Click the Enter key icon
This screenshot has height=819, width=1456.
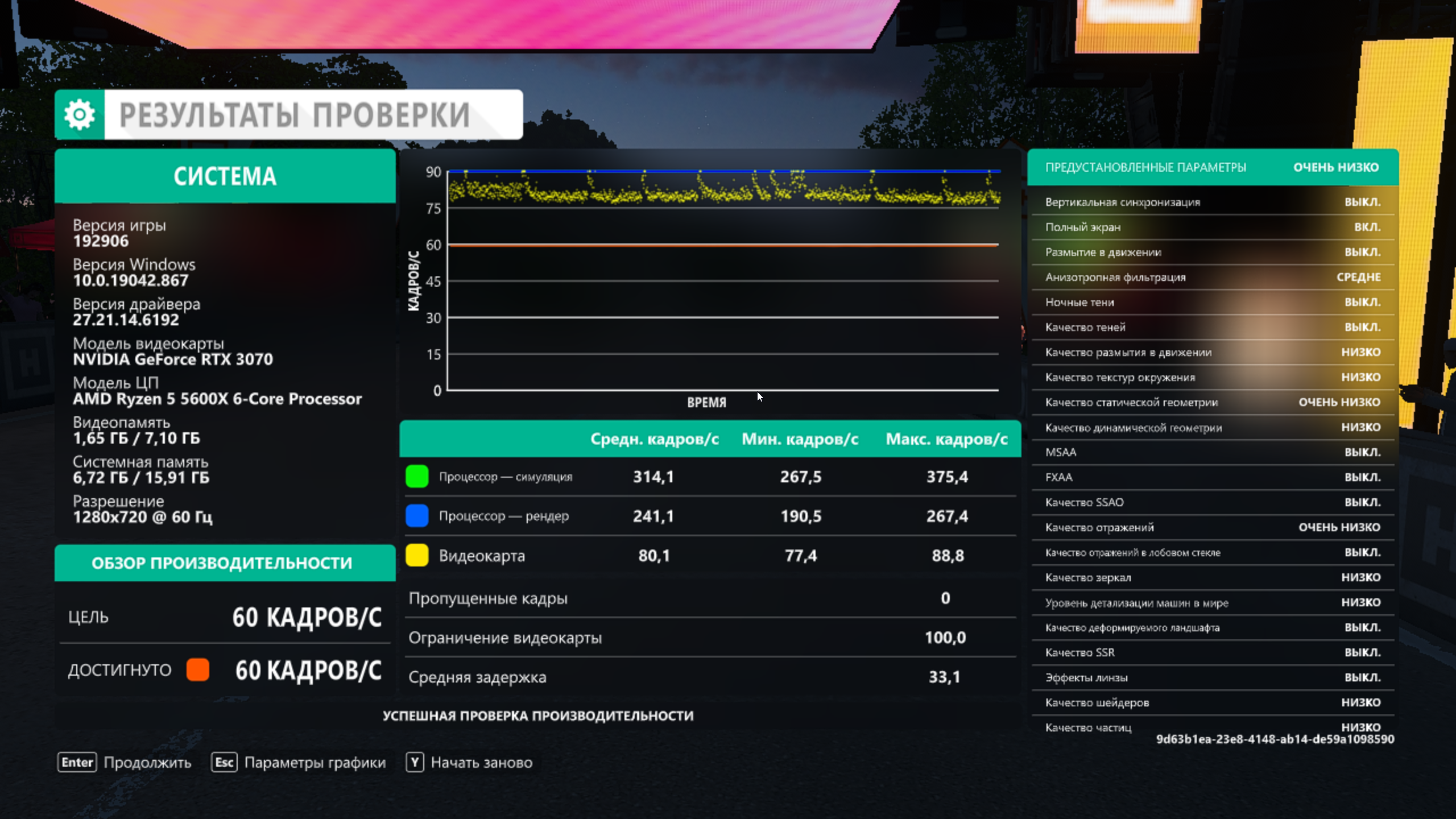(x=77, y=762)
